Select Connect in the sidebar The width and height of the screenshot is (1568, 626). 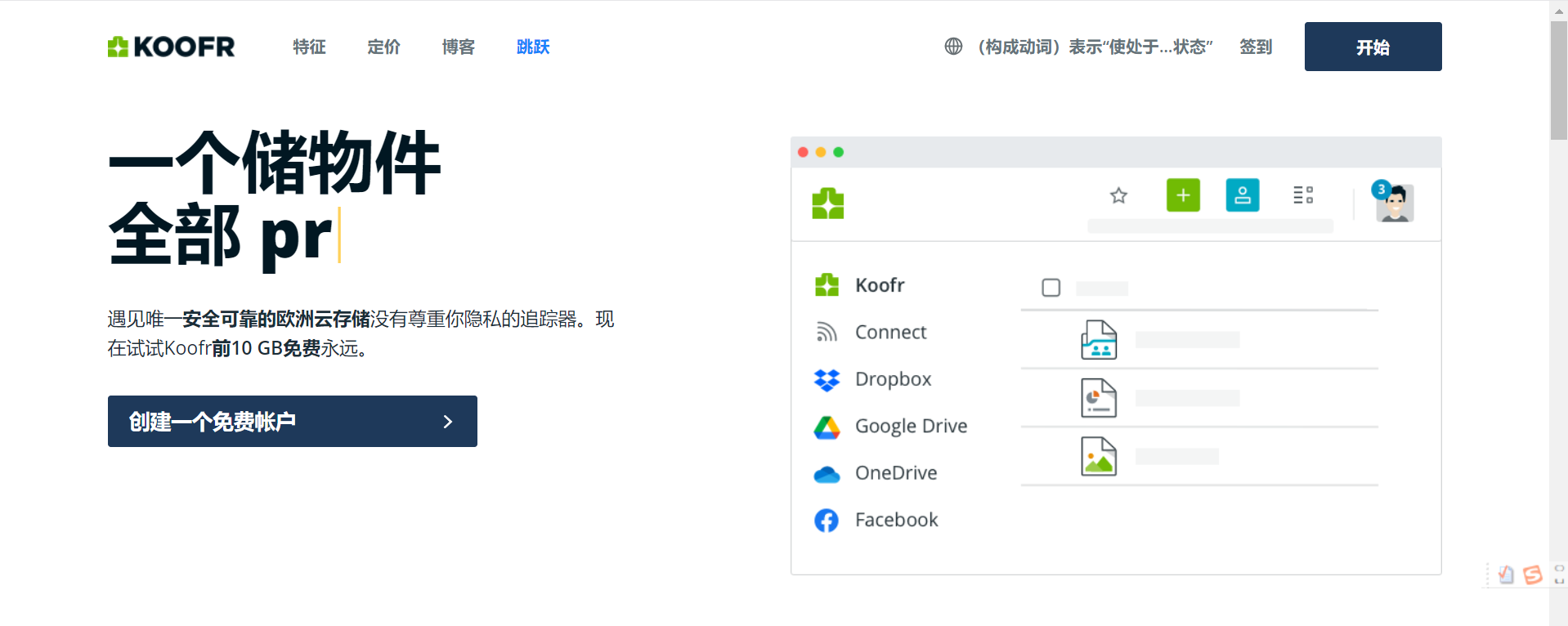pos(890,332)
